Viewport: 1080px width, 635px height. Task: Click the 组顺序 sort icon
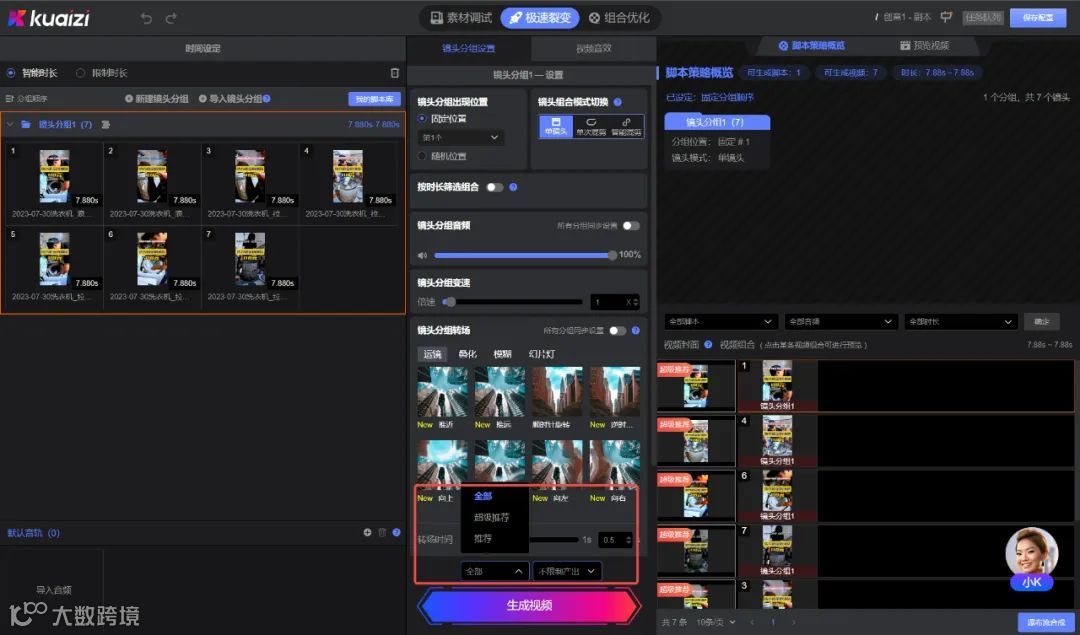point(10,98)
